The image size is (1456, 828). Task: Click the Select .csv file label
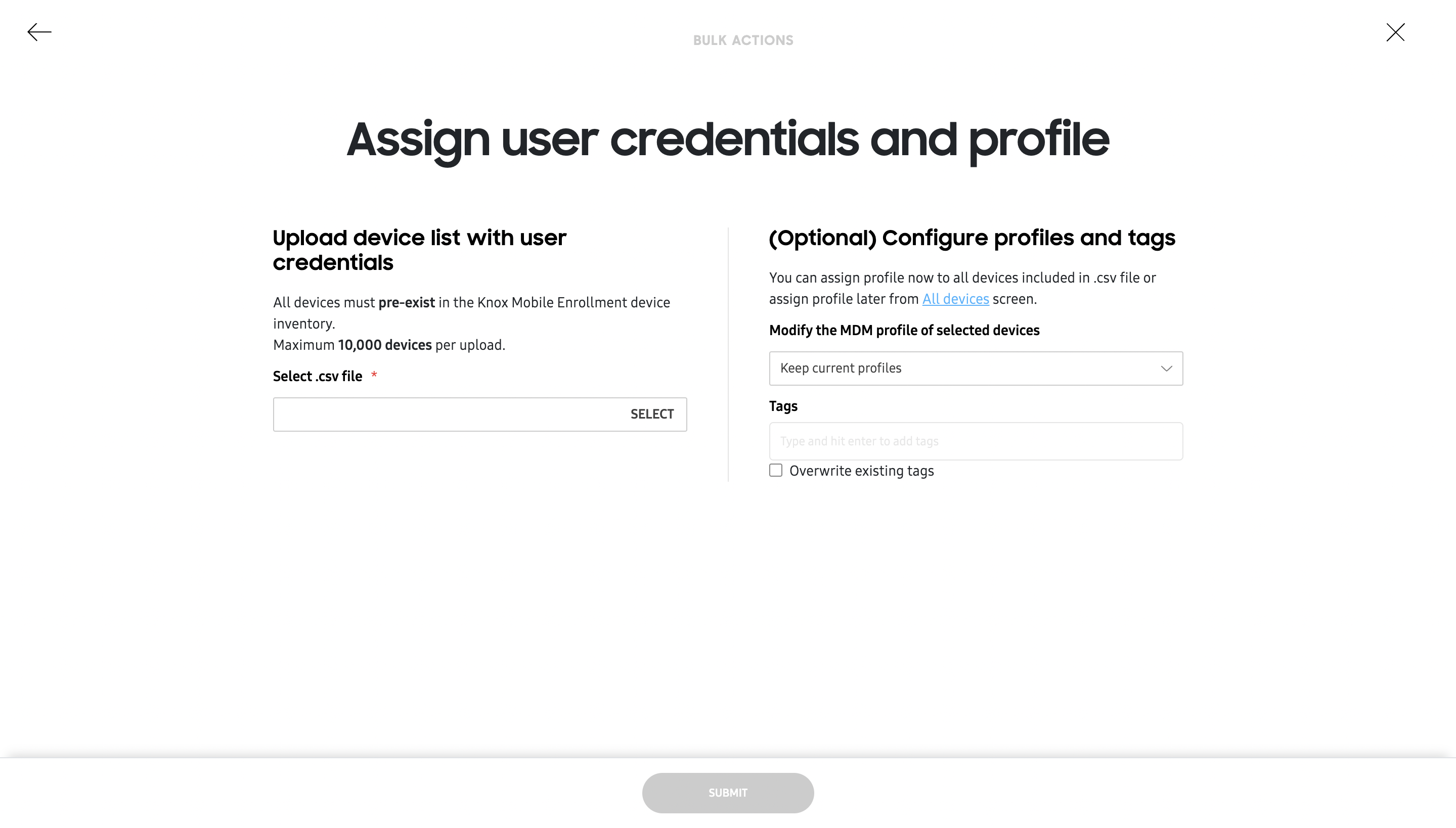(x=318, y=377)
